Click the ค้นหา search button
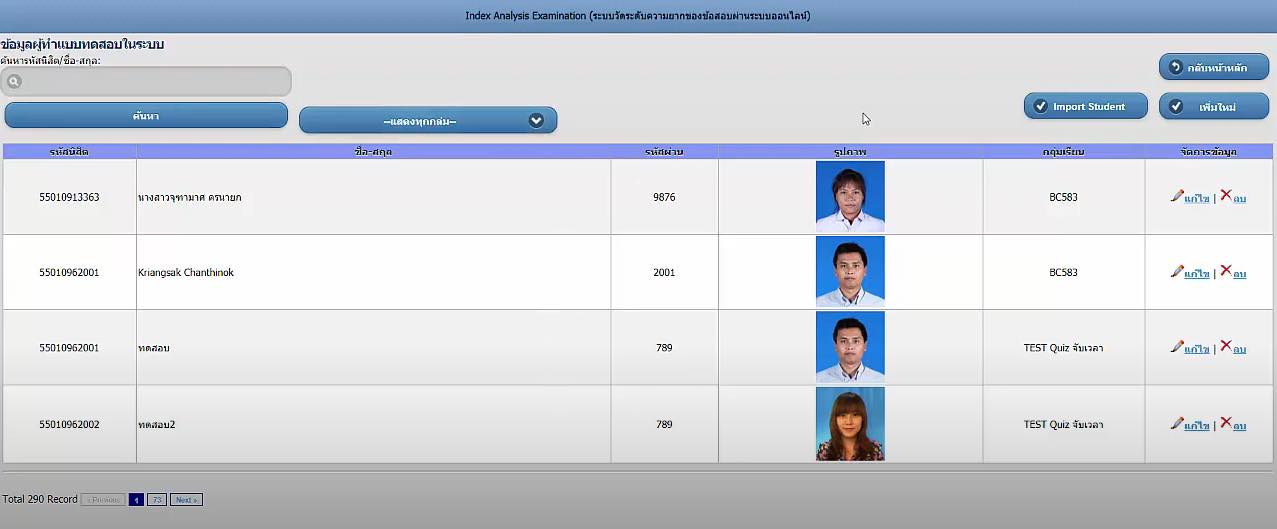This screenshot has height=529, width=1277. [x=146, y=116]
